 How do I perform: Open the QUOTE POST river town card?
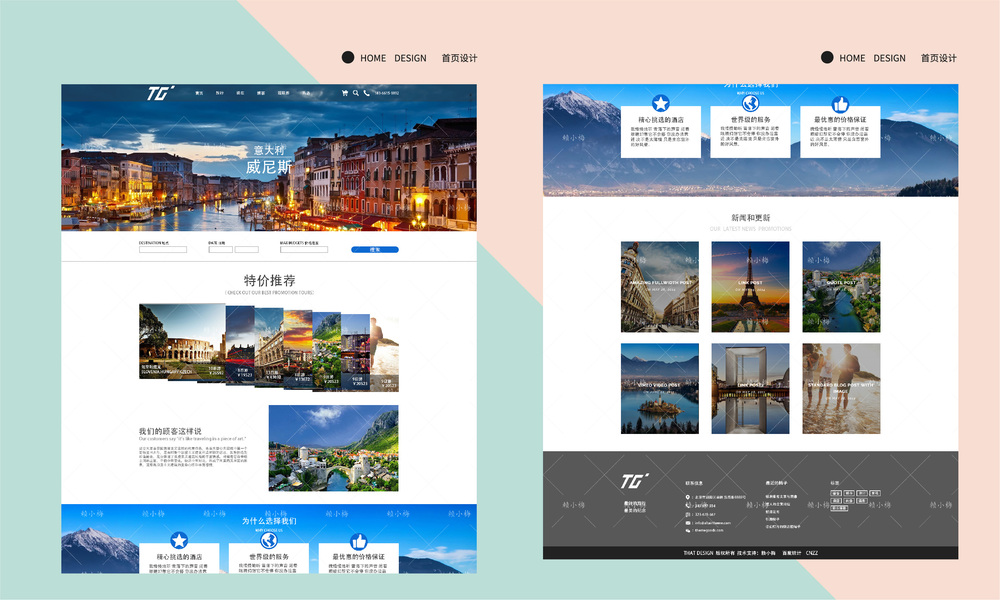tap(841, 287)
